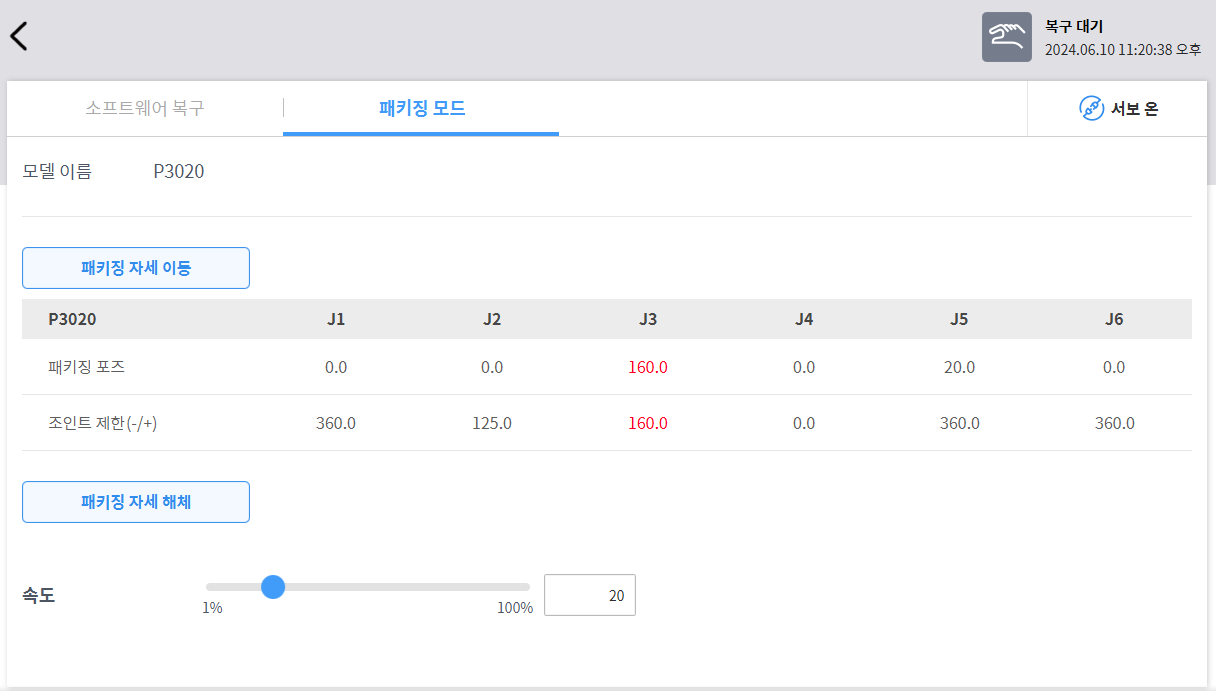Select the J1 column header
Image resolution: width=1216 pixels, height=693 pixels.
[x=336, y=319]
